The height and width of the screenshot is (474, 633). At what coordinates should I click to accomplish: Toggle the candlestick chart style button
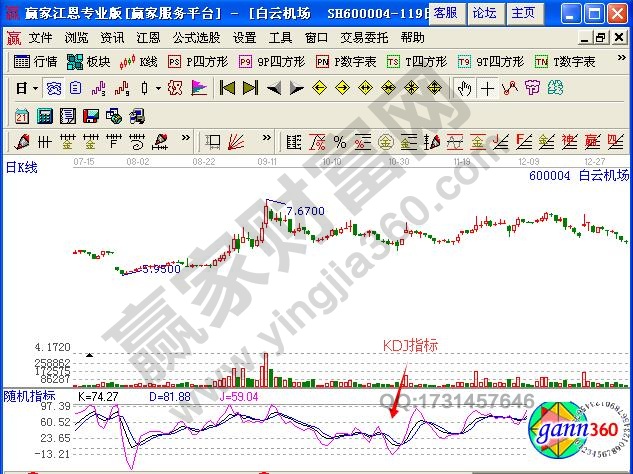pos(145,88)
